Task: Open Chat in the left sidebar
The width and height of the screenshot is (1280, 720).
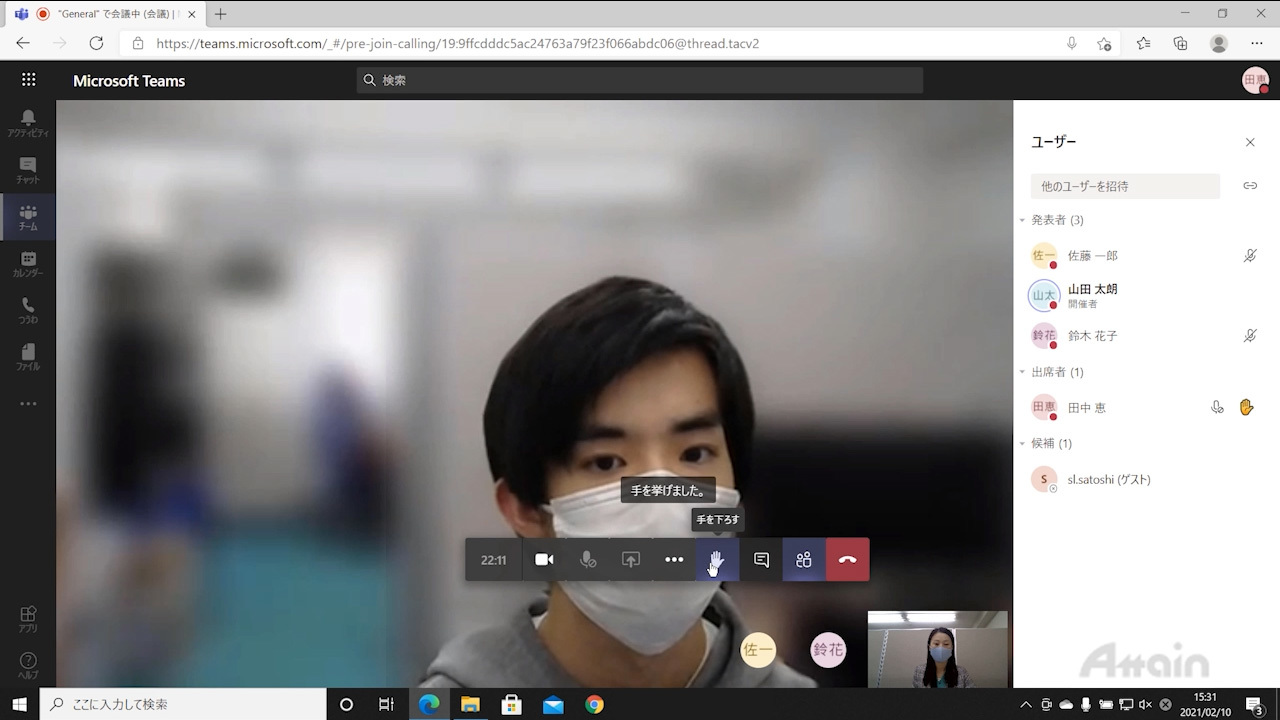Action: coord(28,170)
